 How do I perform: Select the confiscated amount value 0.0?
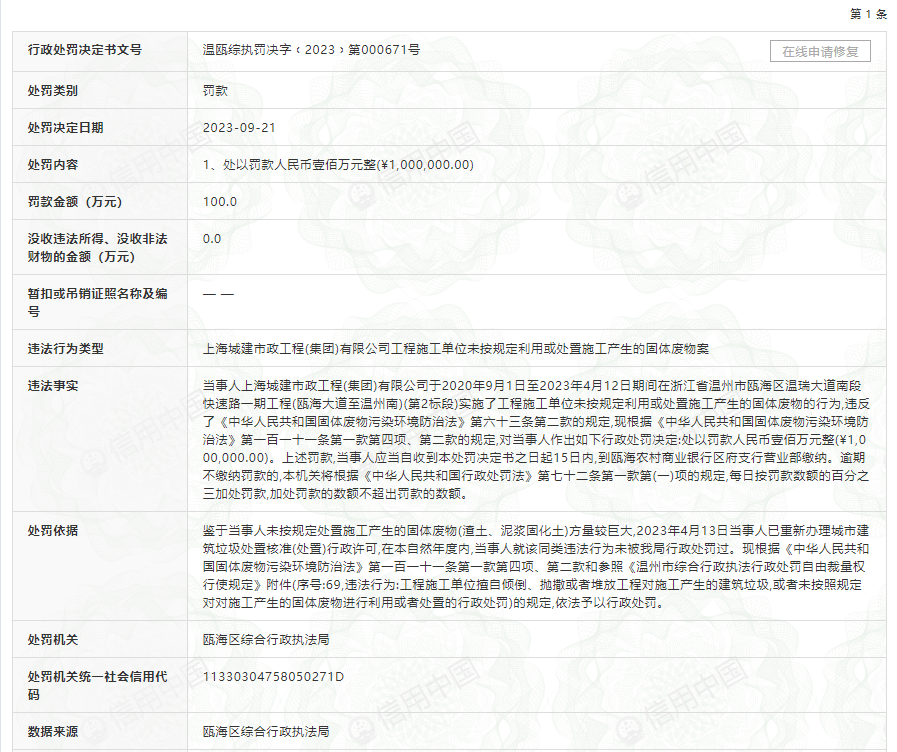click(x=212, y=239)
